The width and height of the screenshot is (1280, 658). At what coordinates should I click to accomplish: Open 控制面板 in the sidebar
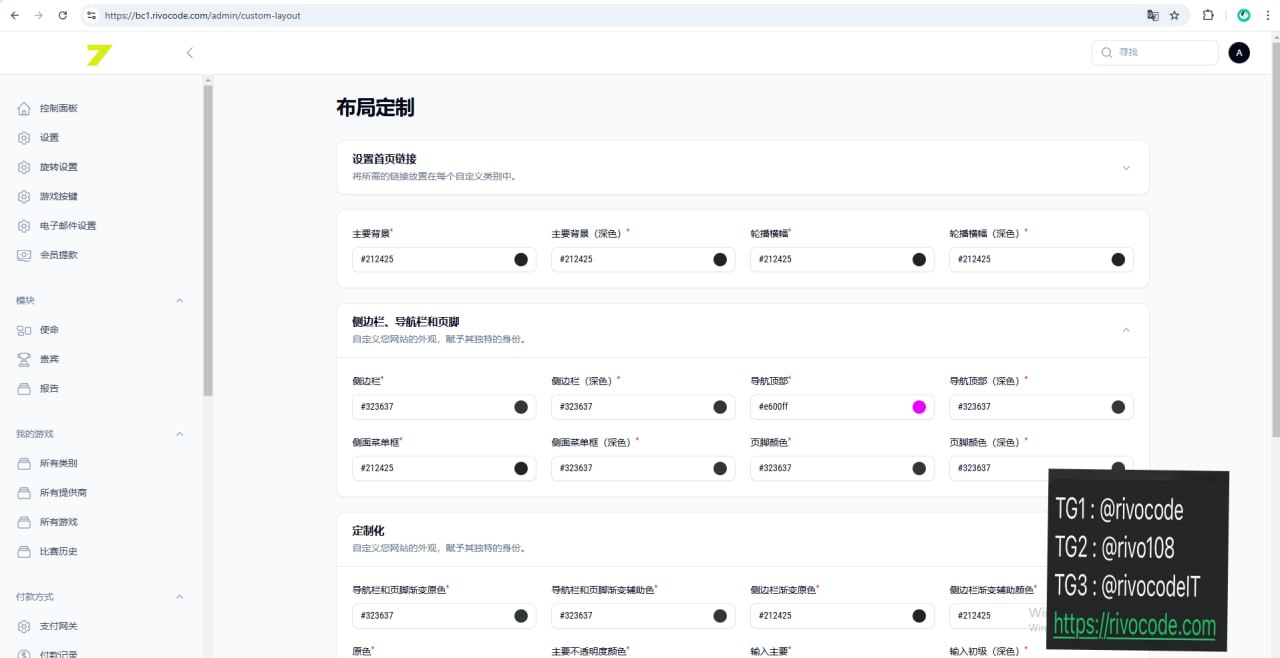pyautogui.click(x=58, y=108)
